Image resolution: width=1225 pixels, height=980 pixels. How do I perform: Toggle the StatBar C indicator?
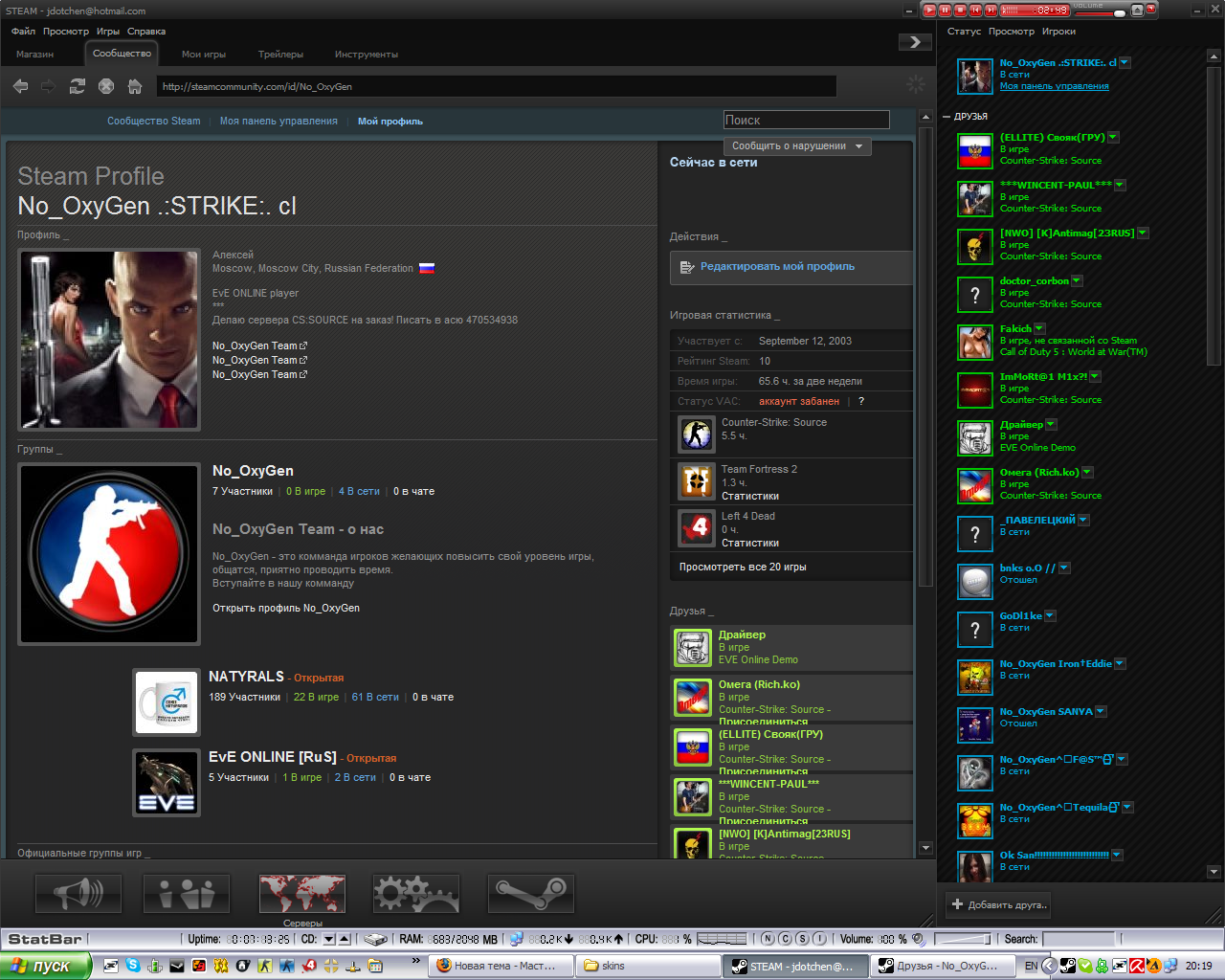[x=786, y=939]
